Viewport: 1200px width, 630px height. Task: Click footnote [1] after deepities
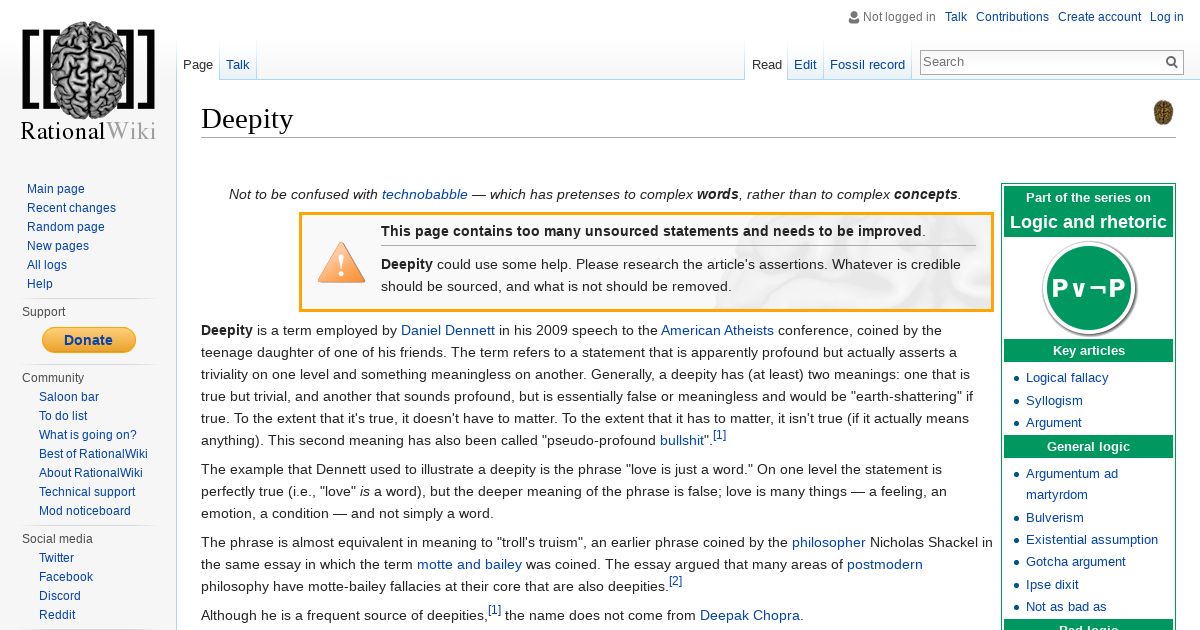pyautogui.click(x=495, y=610)
